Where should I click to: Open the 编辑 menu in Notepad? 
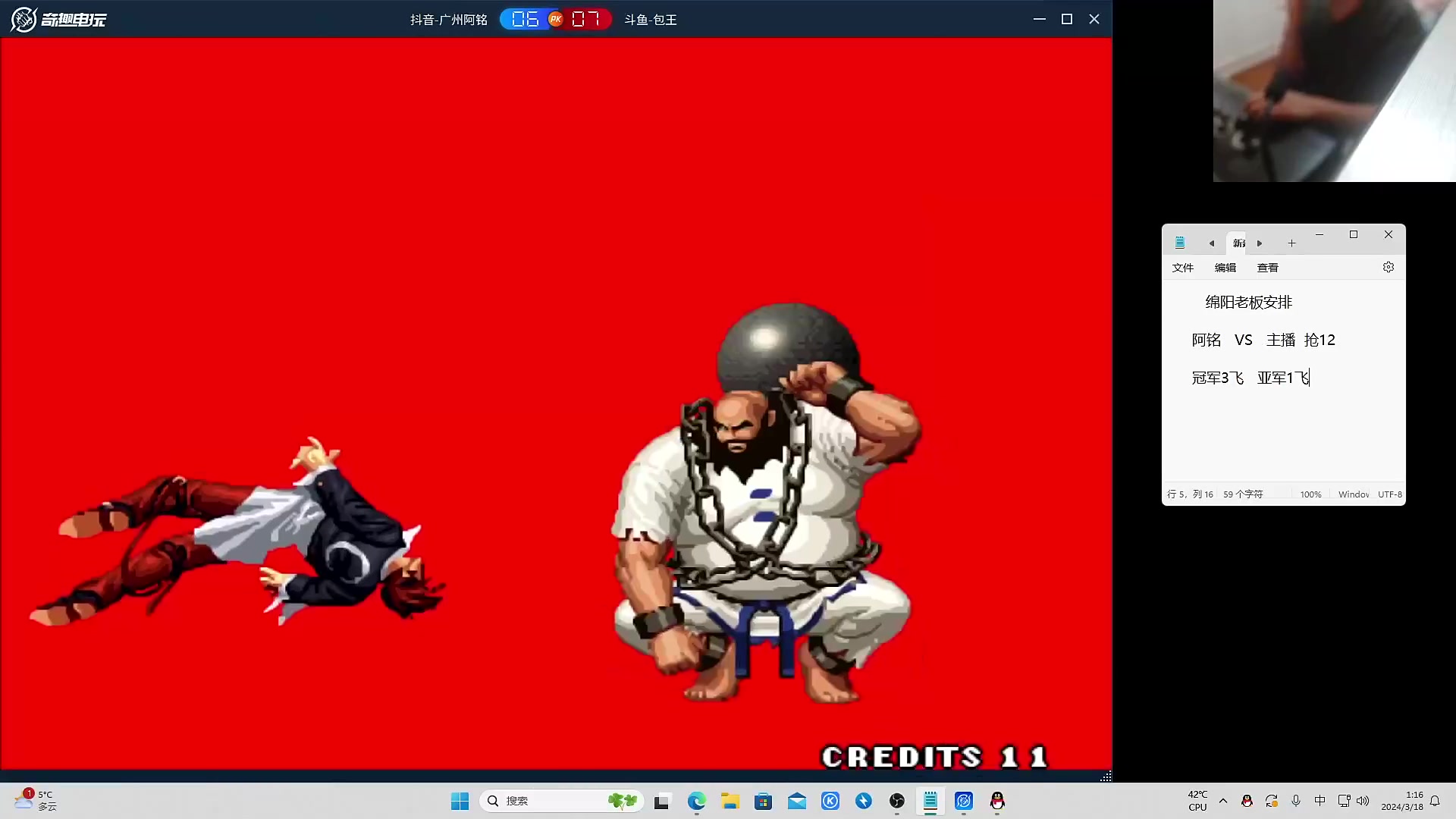1225,268
